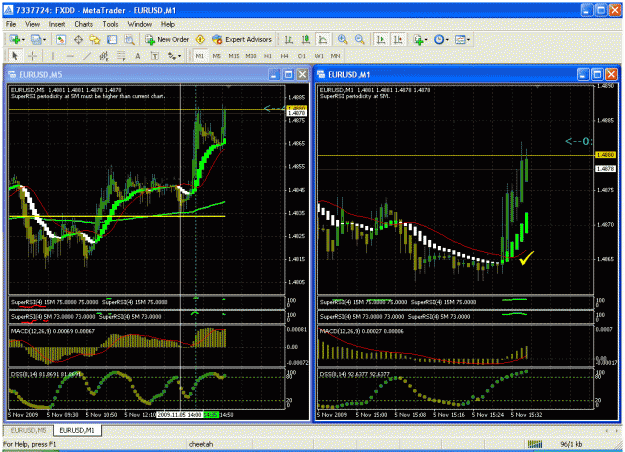Open the Navigator folder-star icon

pyautogui.click(x=95, y=39)
